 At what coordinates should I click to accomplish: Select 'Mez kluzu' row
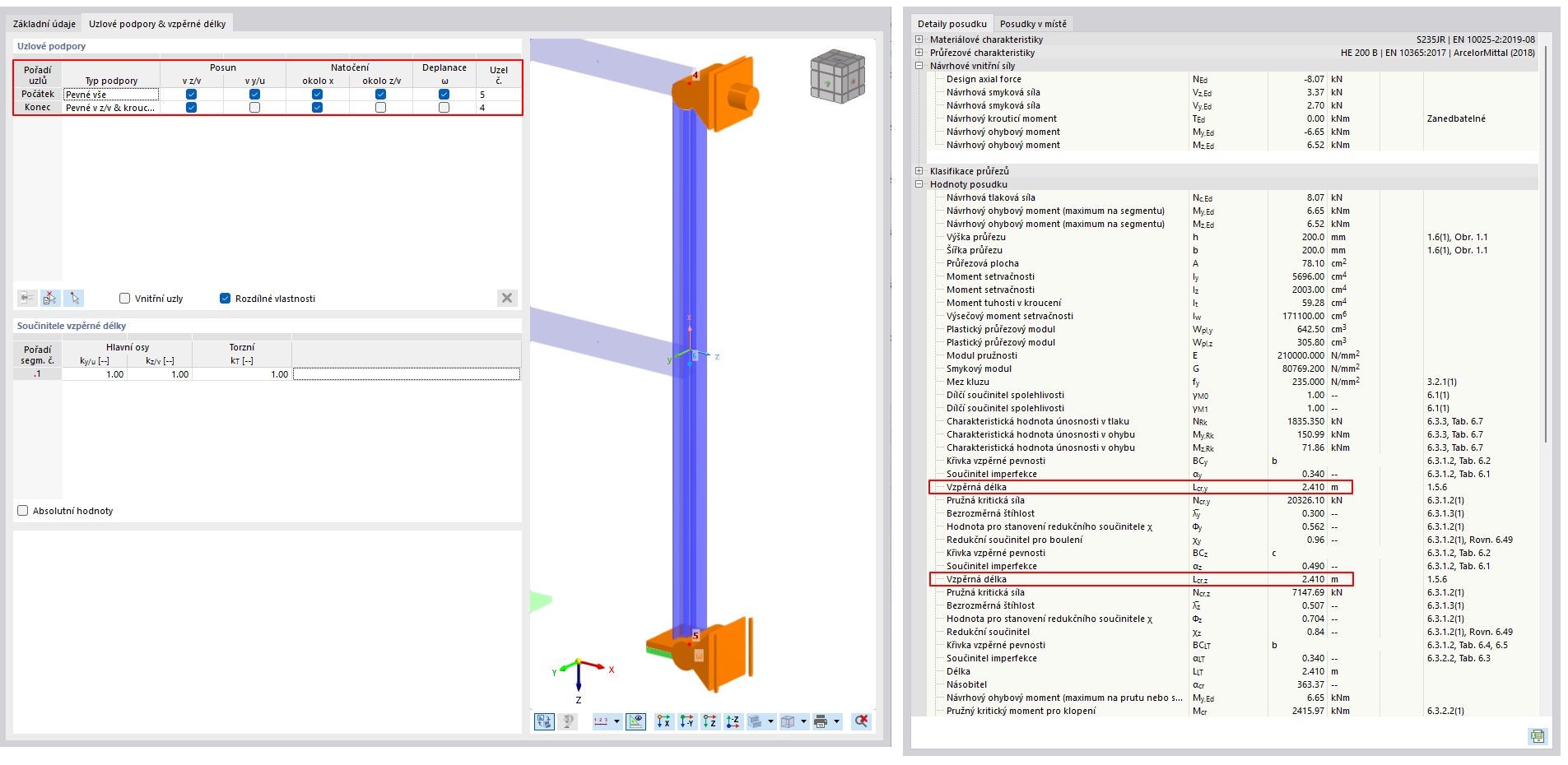click(x=1233, y=382)
